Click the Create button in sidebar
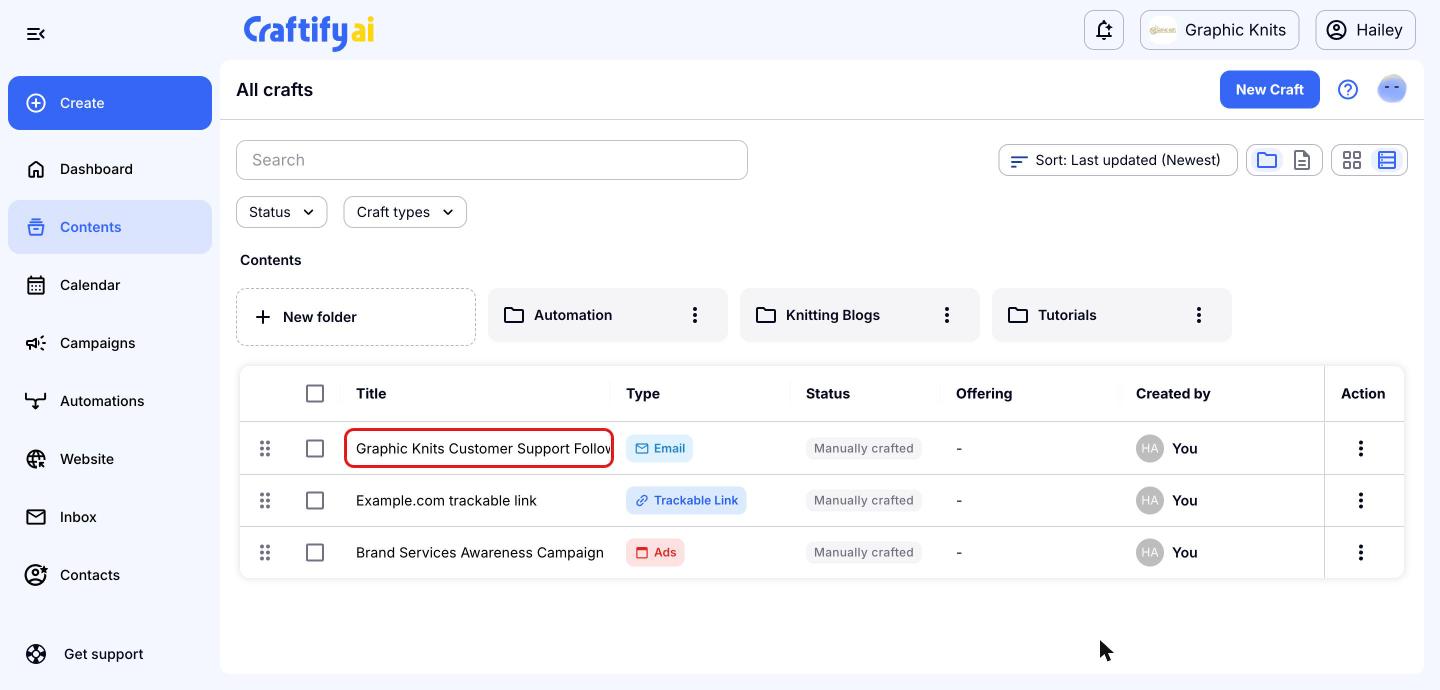The width and height of the screenshot is (1440, 690). tap(110, 103)
